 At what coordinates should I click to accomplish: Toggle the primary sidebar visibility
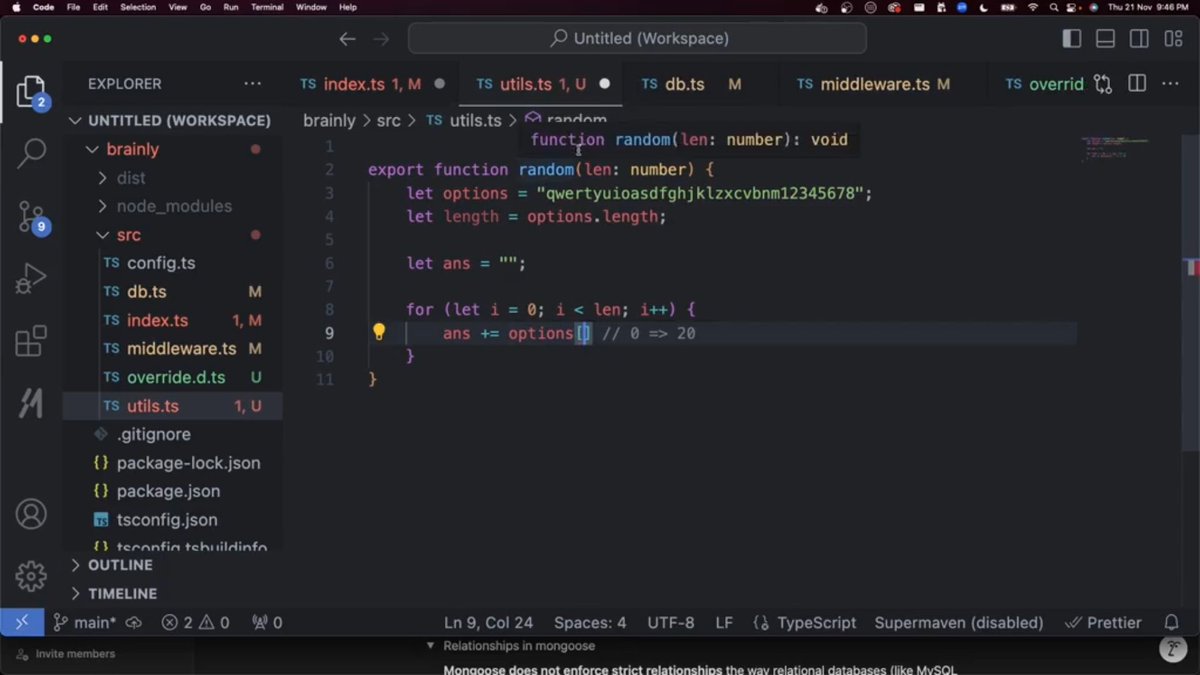point(1071,37)
